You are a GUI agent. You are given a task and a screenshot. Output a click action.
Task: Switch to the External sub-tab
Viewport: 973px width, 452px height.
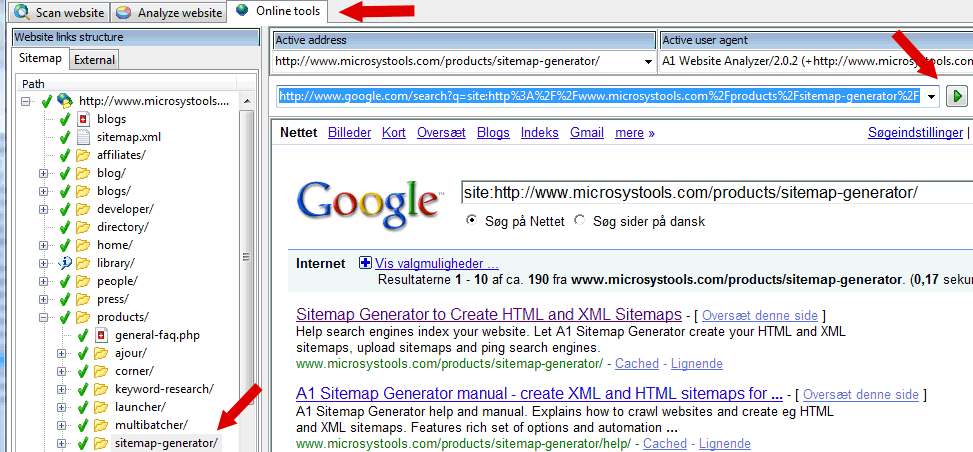pyautogui.click(x=94, y=60)
